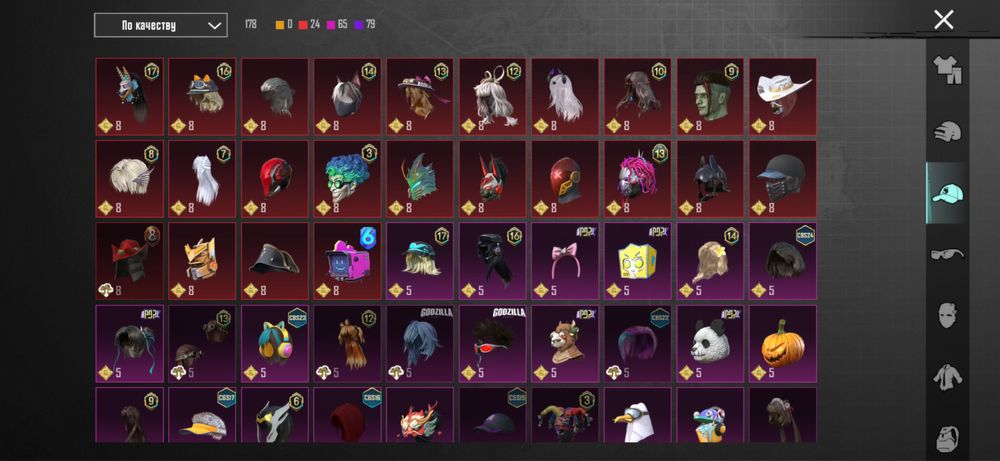Pick the white cowboy hat item
The width and height of the screenshot is (1000, 461).
[x=783, y=96]
